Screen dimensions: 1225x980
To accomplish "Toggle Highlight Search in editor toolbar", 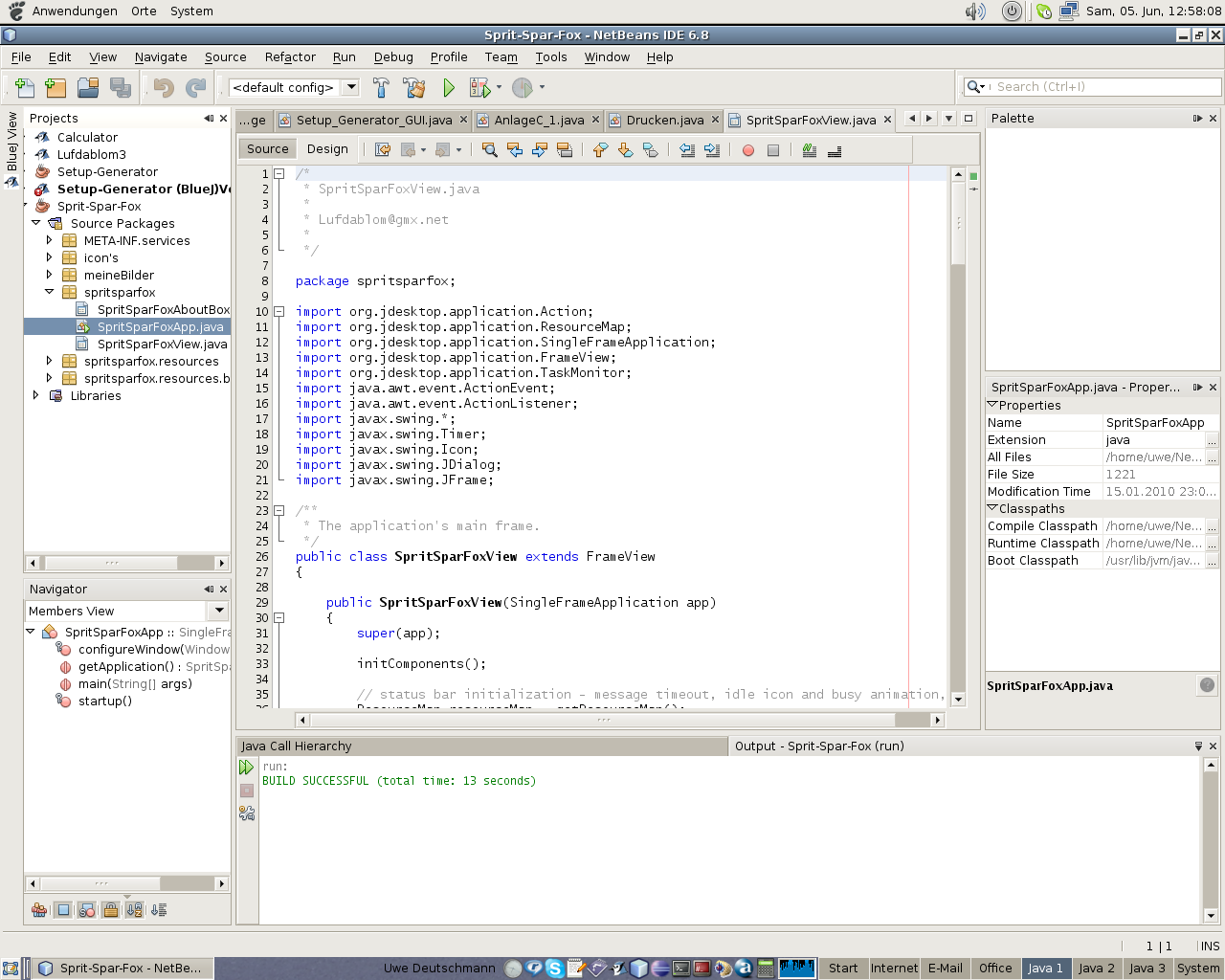I will pyautogui.click(x=565, y=149).
